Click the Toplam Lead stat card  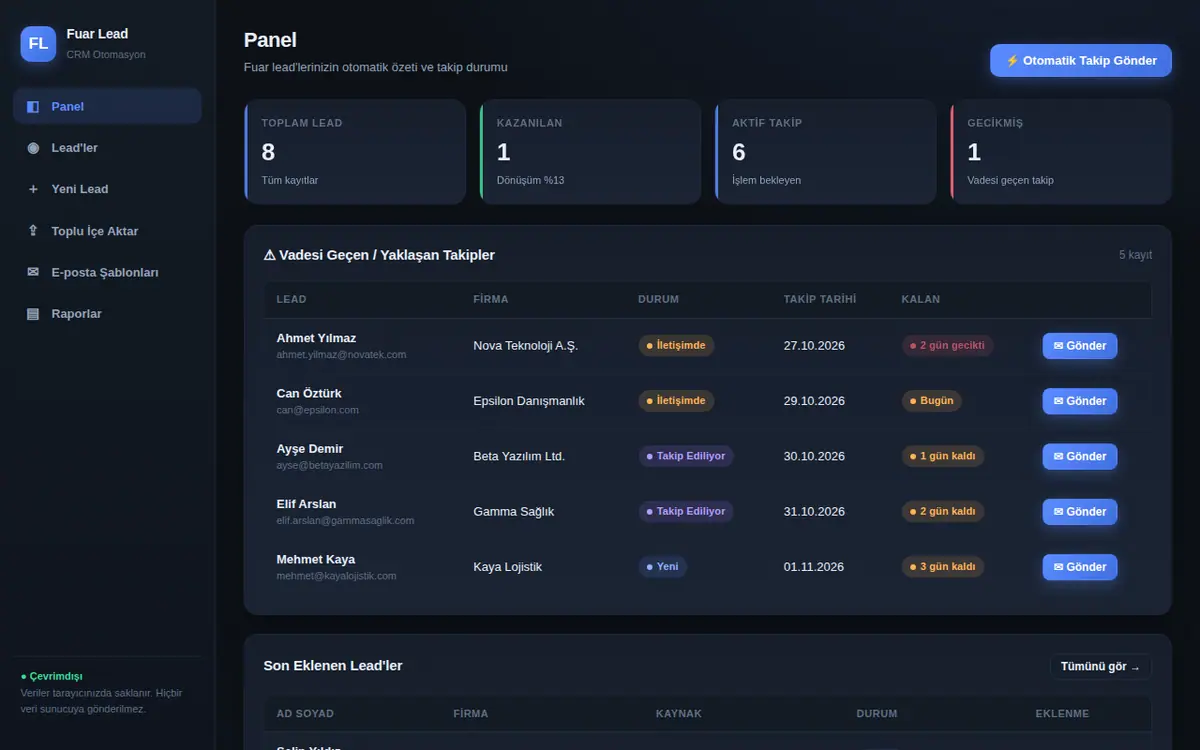click(x=355, y=152)
